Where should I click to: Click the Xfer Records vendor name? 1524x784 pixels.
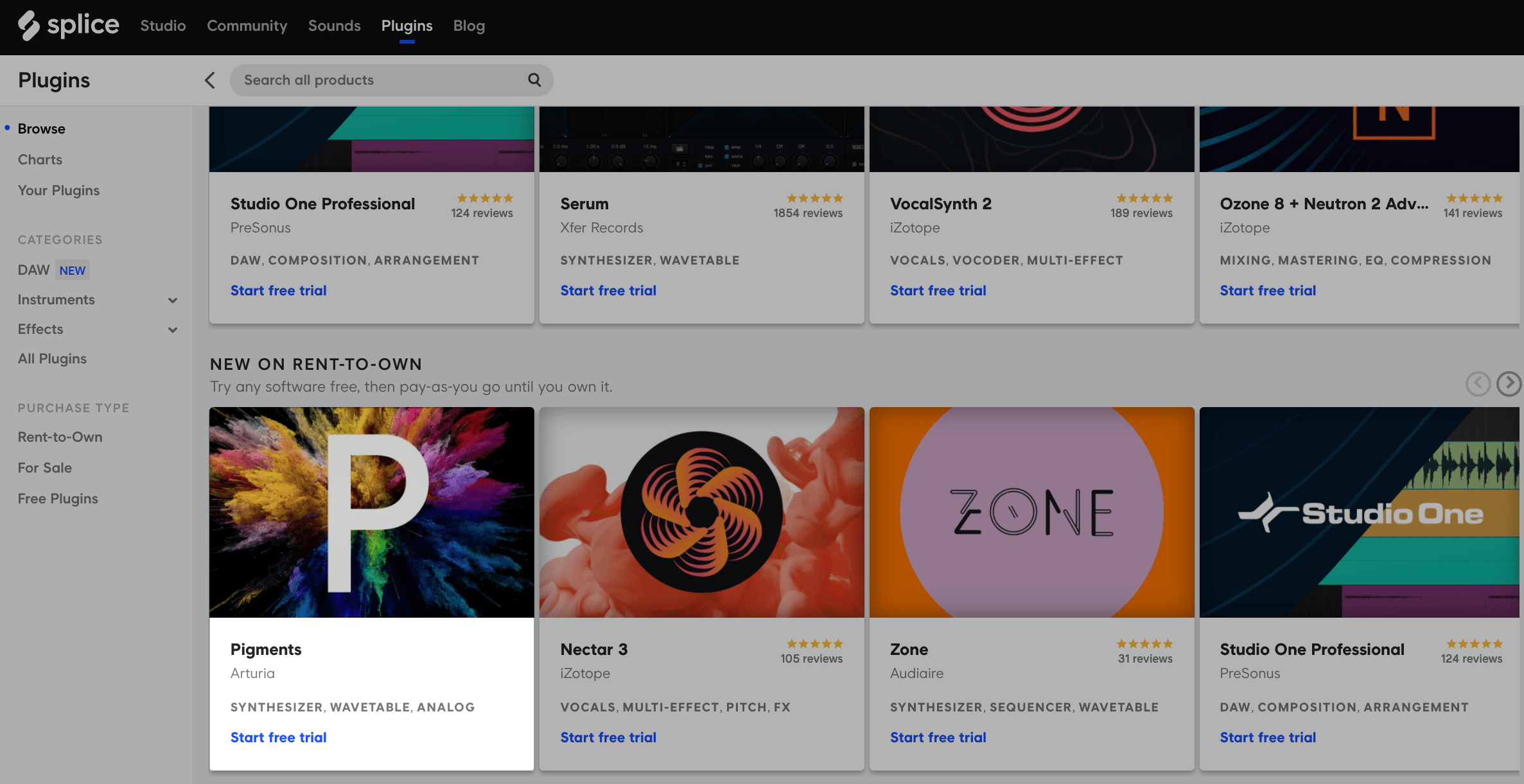(602, 227)
